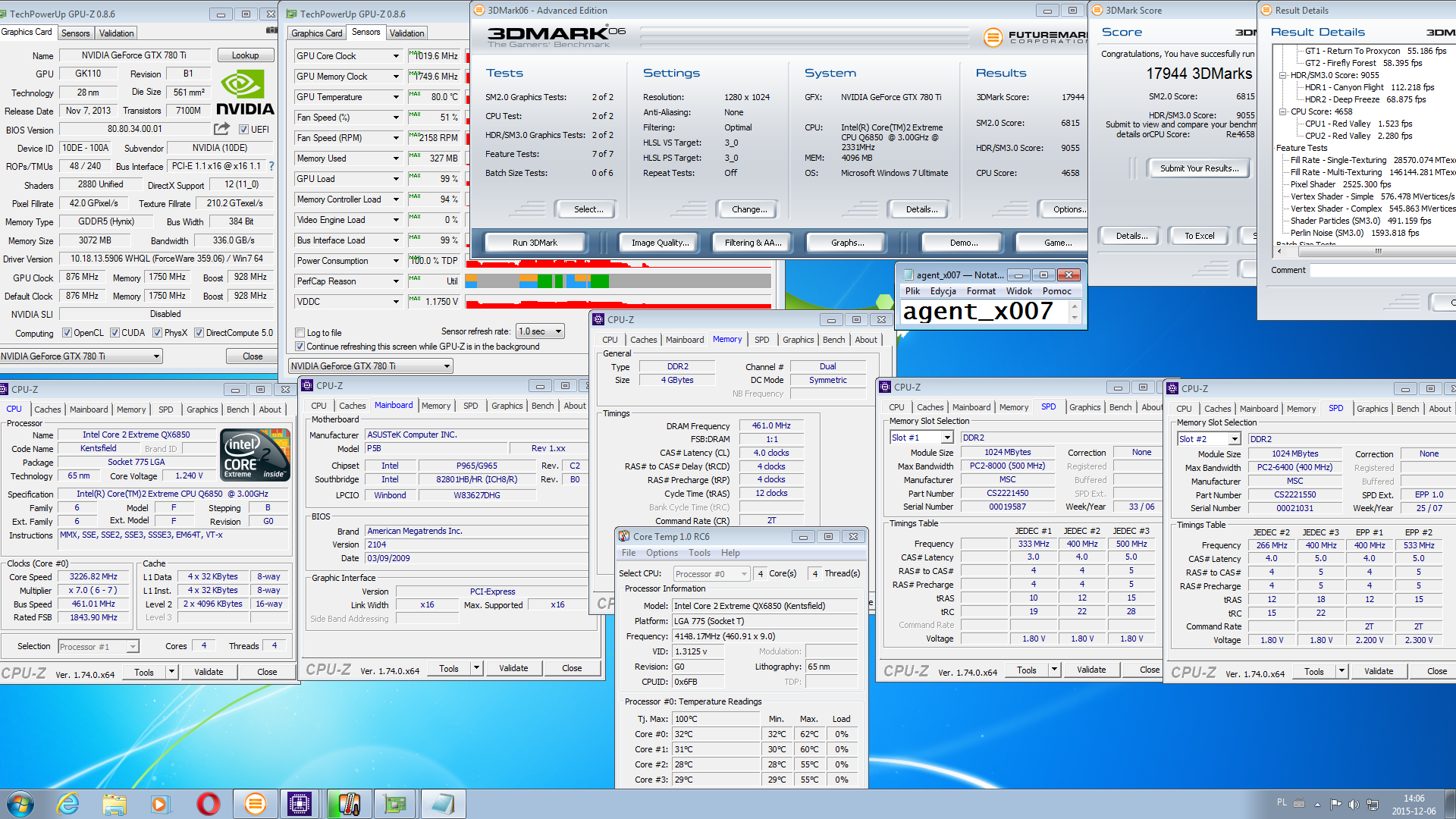
Task: Toggle the DirectCompute 5.0 checkbox
Action: [199, 333]
